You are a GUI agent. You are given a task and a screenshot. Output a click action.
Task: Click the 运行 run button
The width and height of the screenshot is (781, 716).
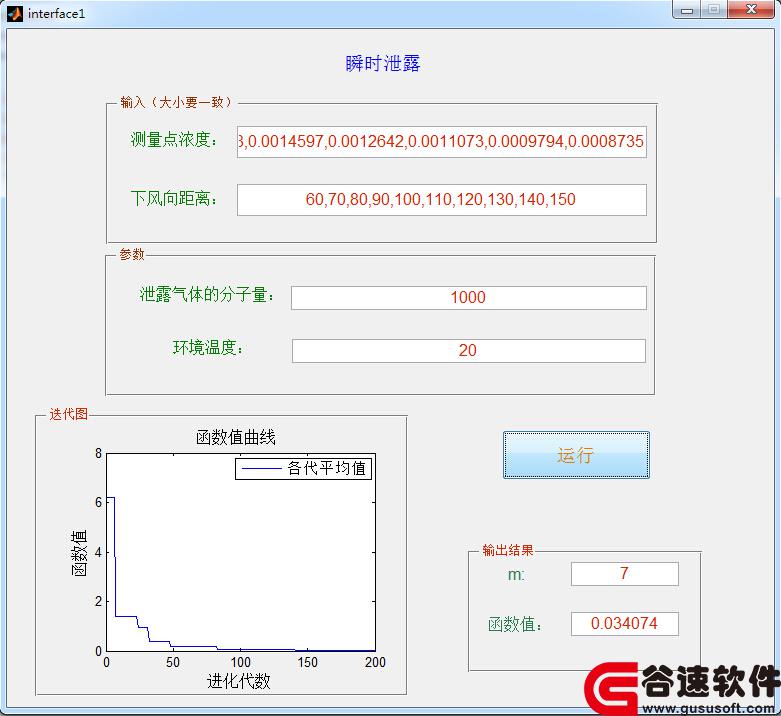[x=576, y=455]
